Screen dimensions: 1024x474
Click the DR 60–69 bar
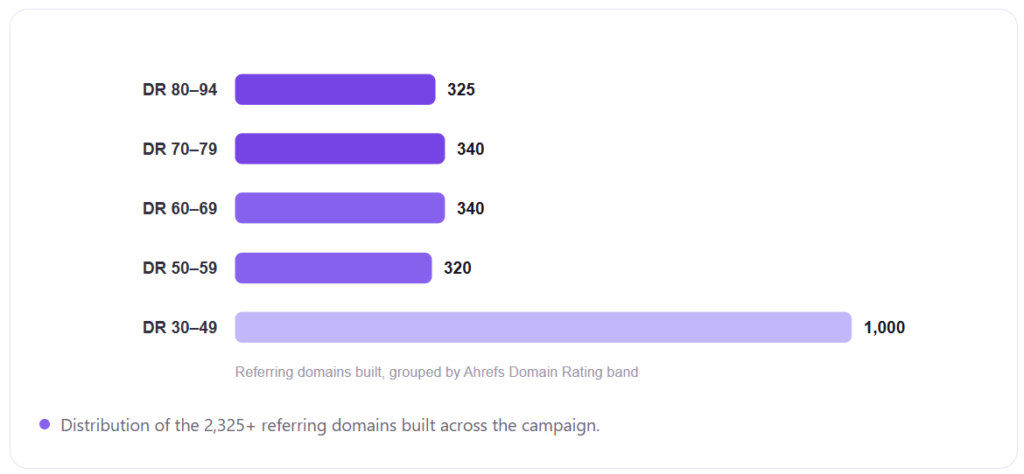[340, 208]
